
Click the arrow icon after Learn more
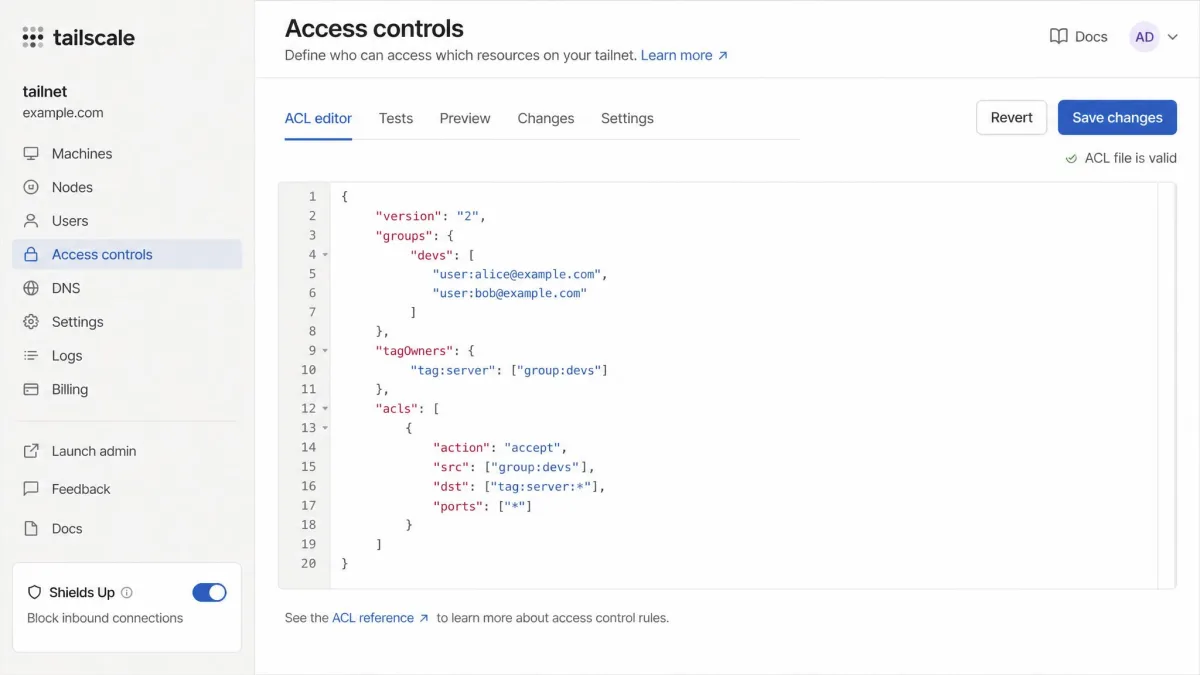click(723, 56)
